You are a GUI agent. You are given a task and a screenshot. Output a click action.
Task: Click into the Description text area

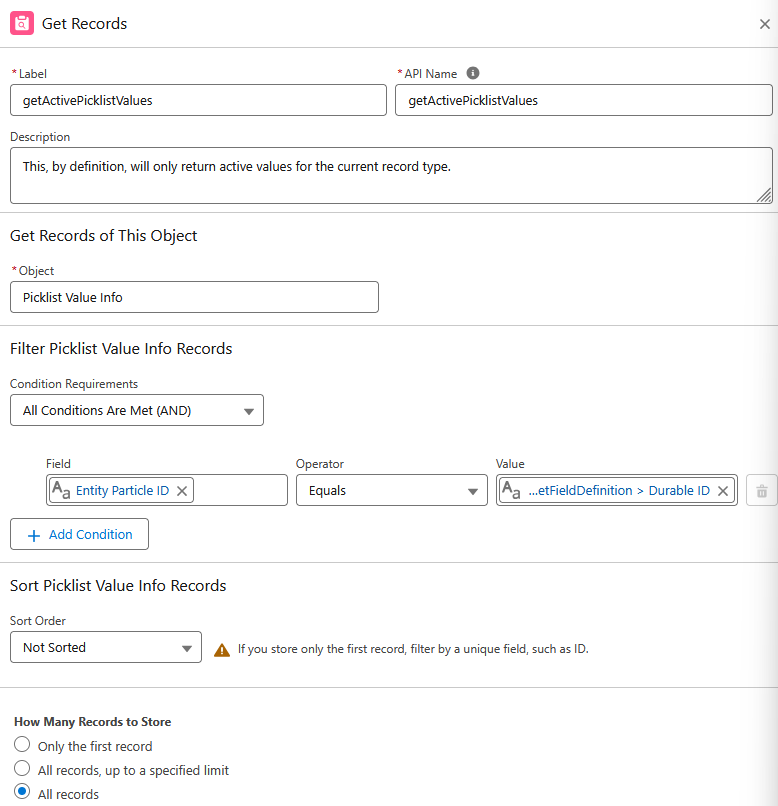391,176
